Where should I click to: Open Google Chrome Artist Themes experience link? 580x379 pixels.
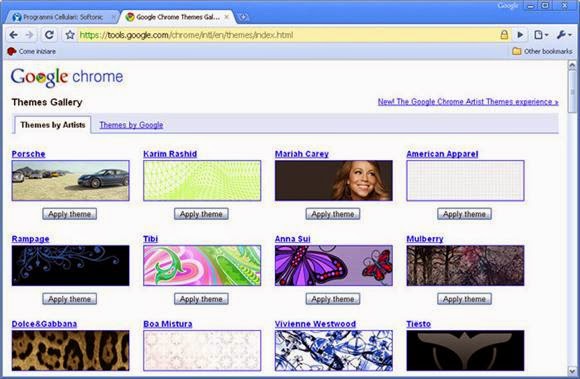click(x=468, y=102)
